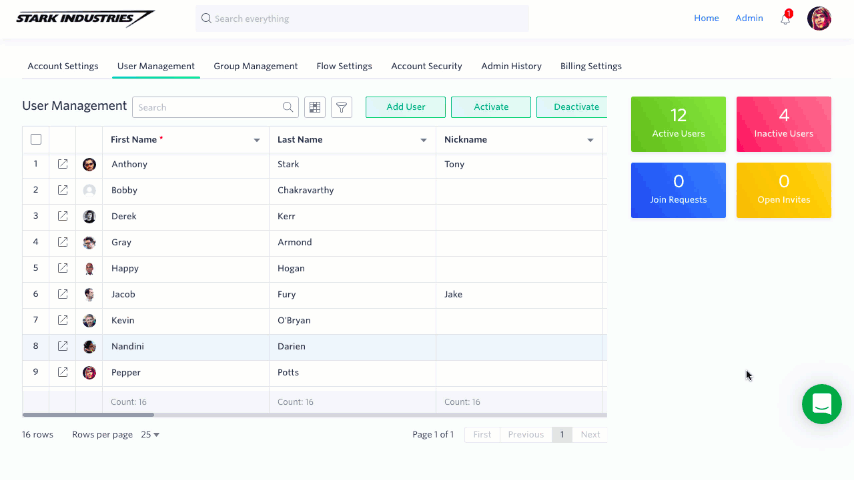Click the Previous page button
Image resolution: width=854 pixels, height=480 pixels.
[x=526, y=434]
